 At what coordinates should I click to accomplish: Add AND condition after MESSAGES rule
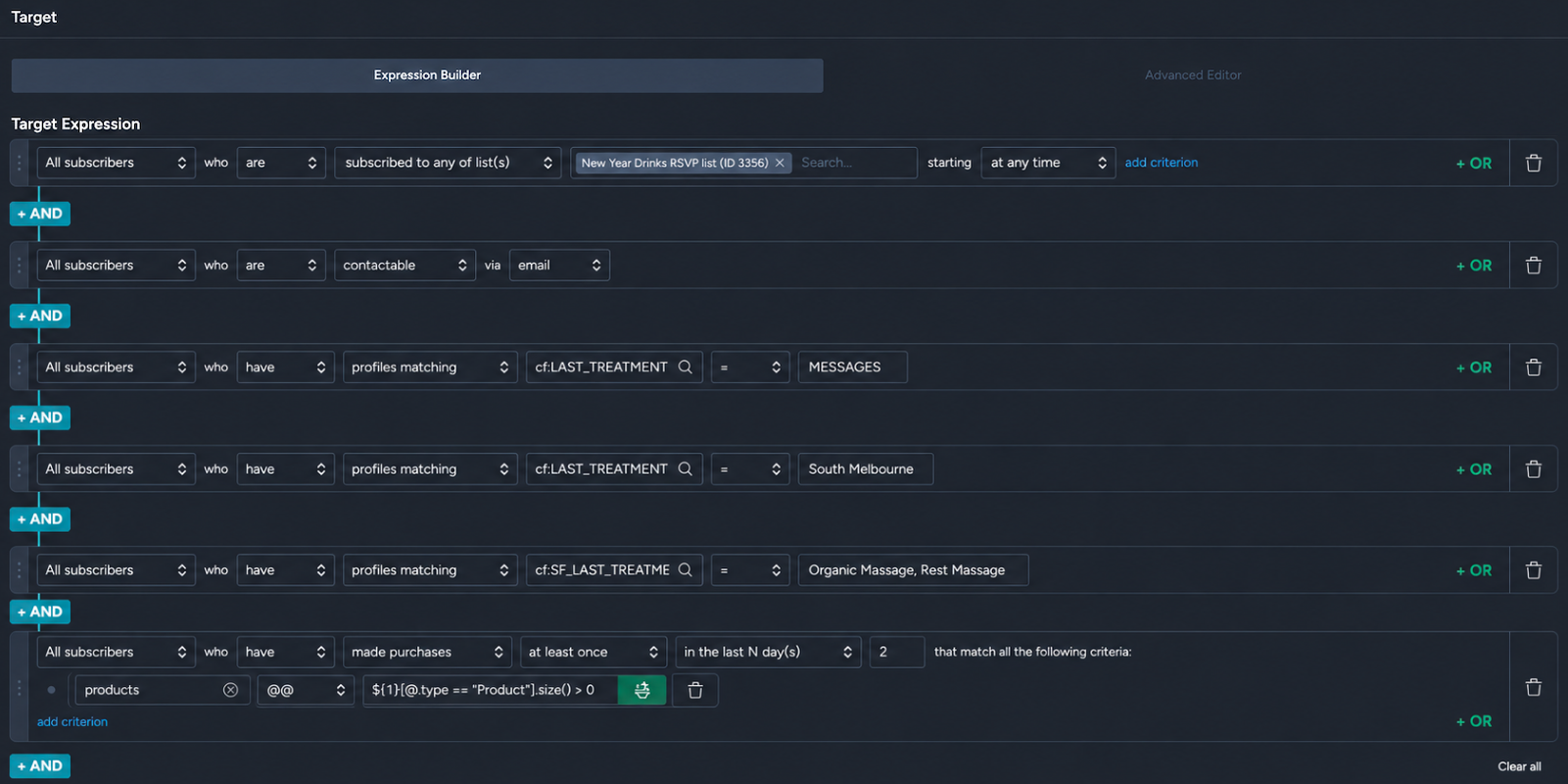[x=40, y=417]
